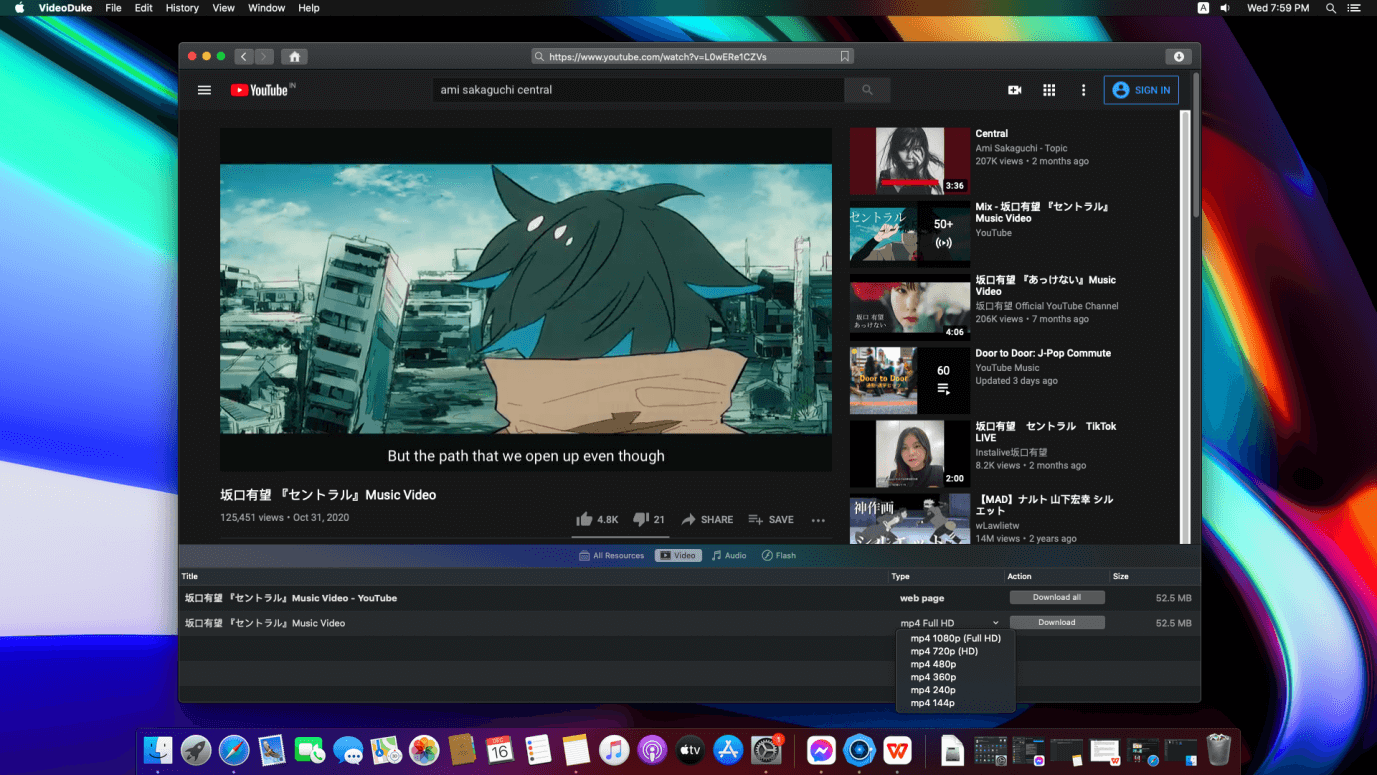1377x775 pixels.
Task: Open the YouTube hamburger guide menu
Action: click(x=204, y=90)
